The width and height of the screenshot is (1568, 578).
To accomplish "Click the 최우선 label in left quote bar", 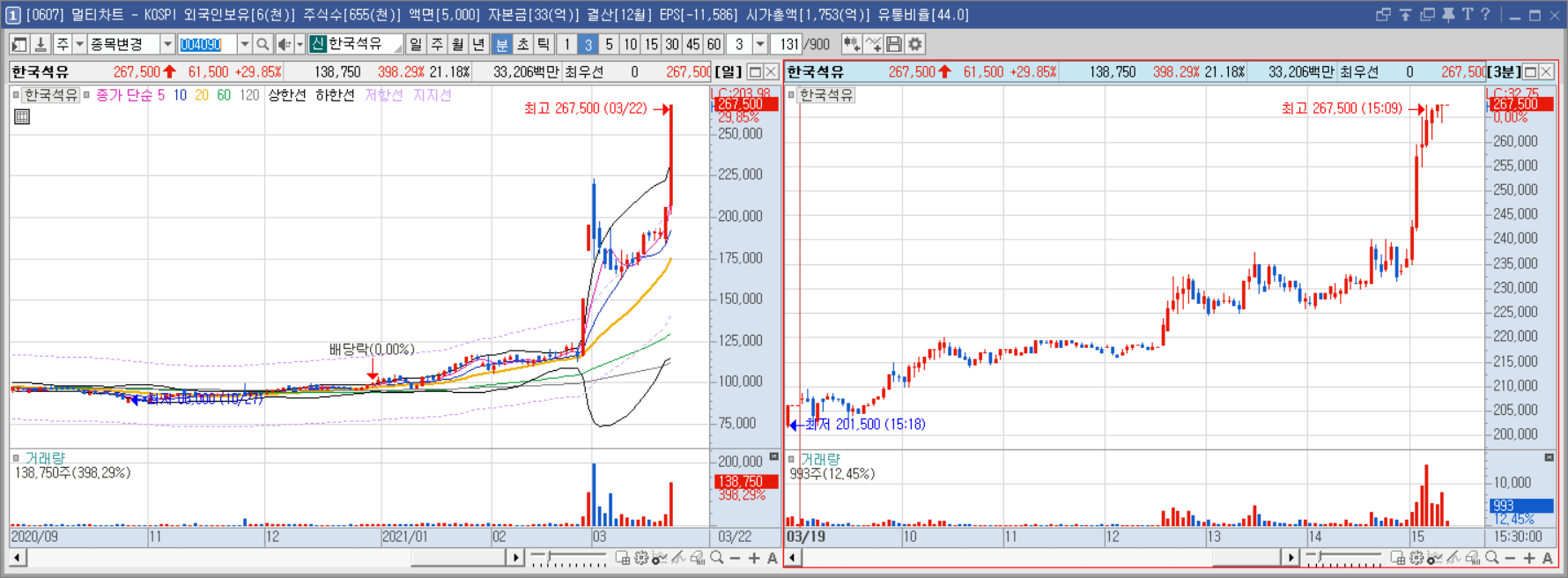I will (x=584, y=71).
